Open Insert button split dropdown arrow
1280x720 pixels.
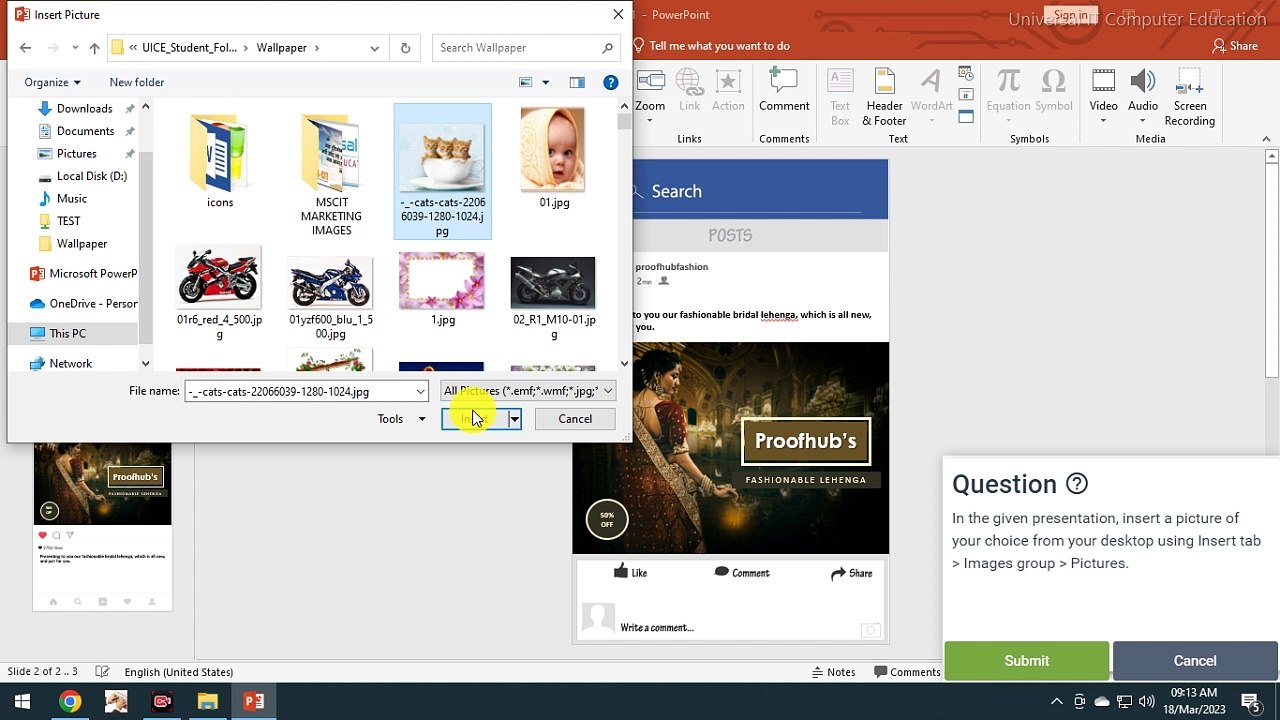(x=514, y=419)
